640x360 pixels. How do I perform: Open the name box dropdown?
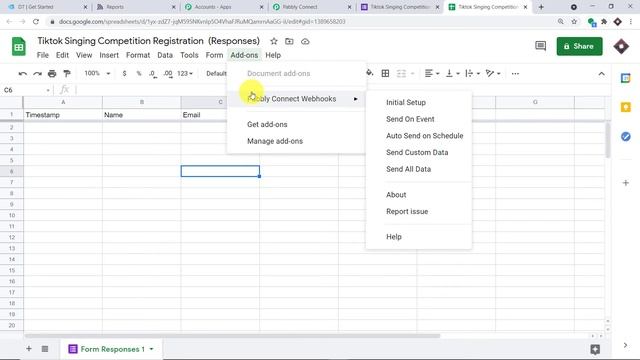pos(48,90)
